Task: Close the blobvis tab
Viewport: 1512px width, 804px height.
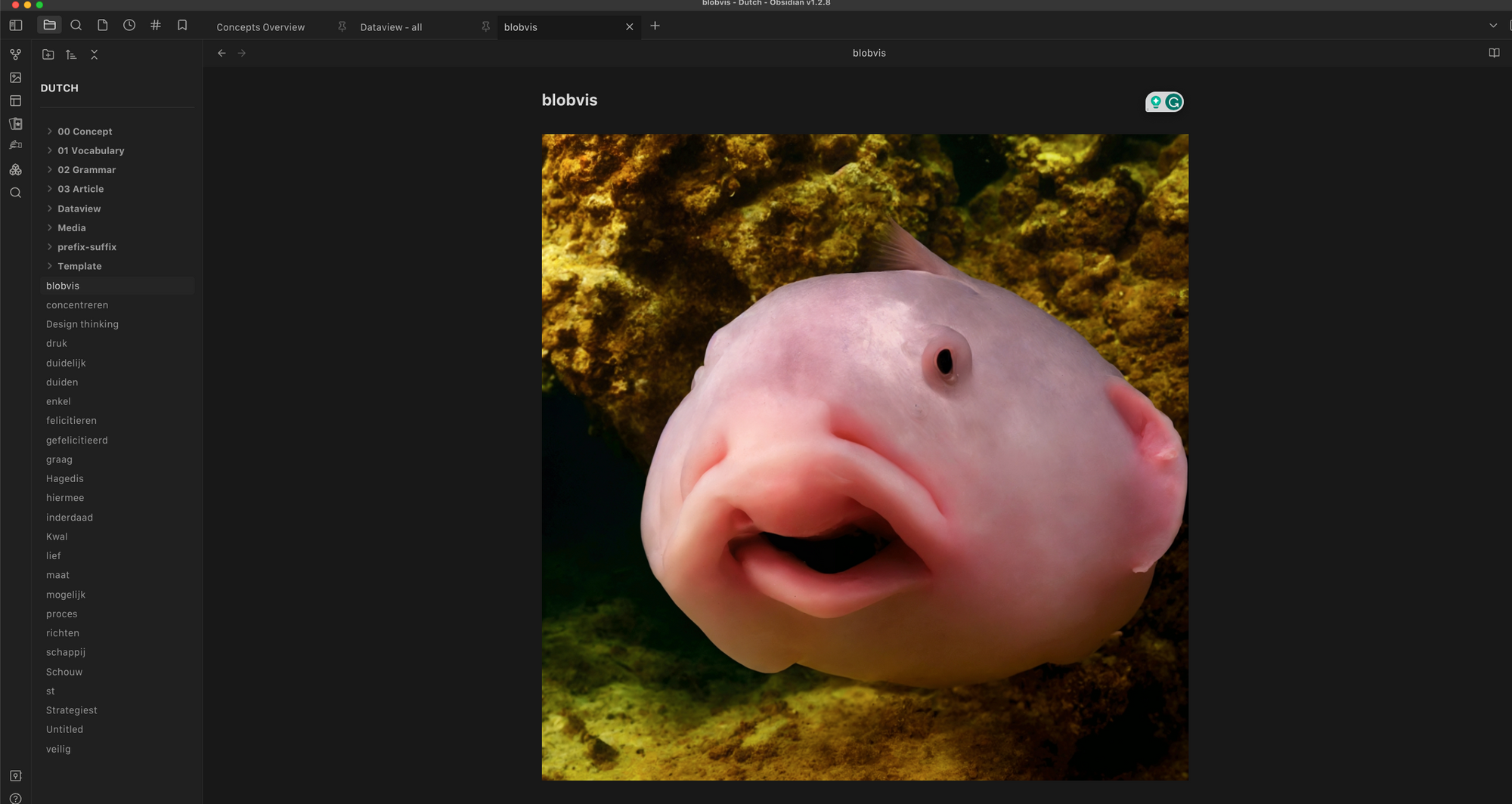Action: [629, 26]
